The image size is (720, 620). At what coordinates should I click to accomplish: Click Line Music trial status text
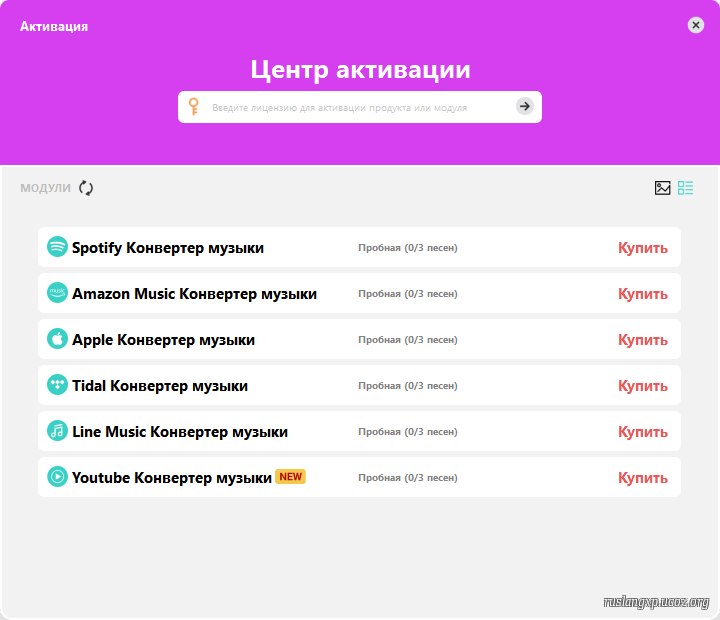[408, 432]
